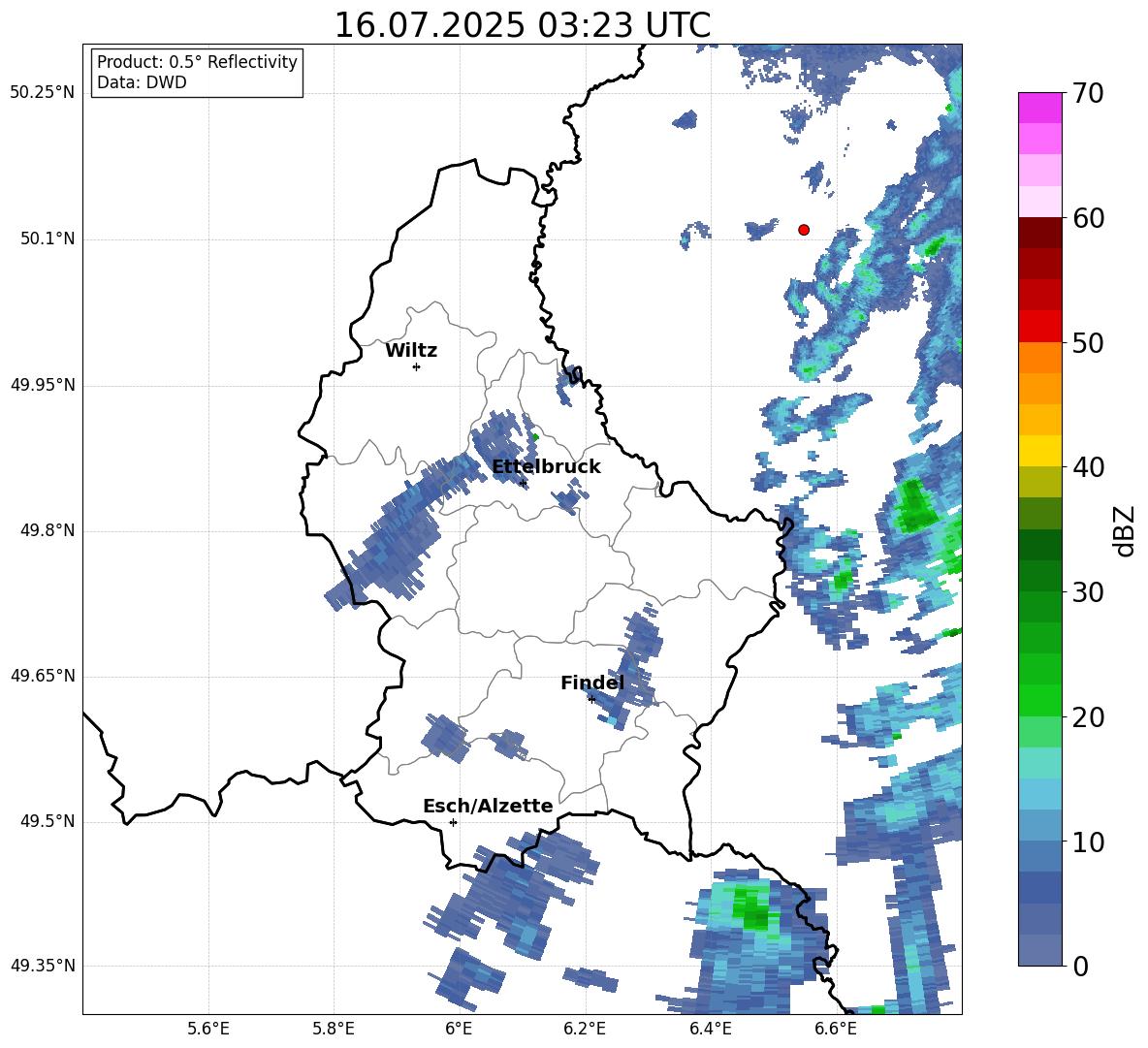Click the Findel city label

[592, 683]
